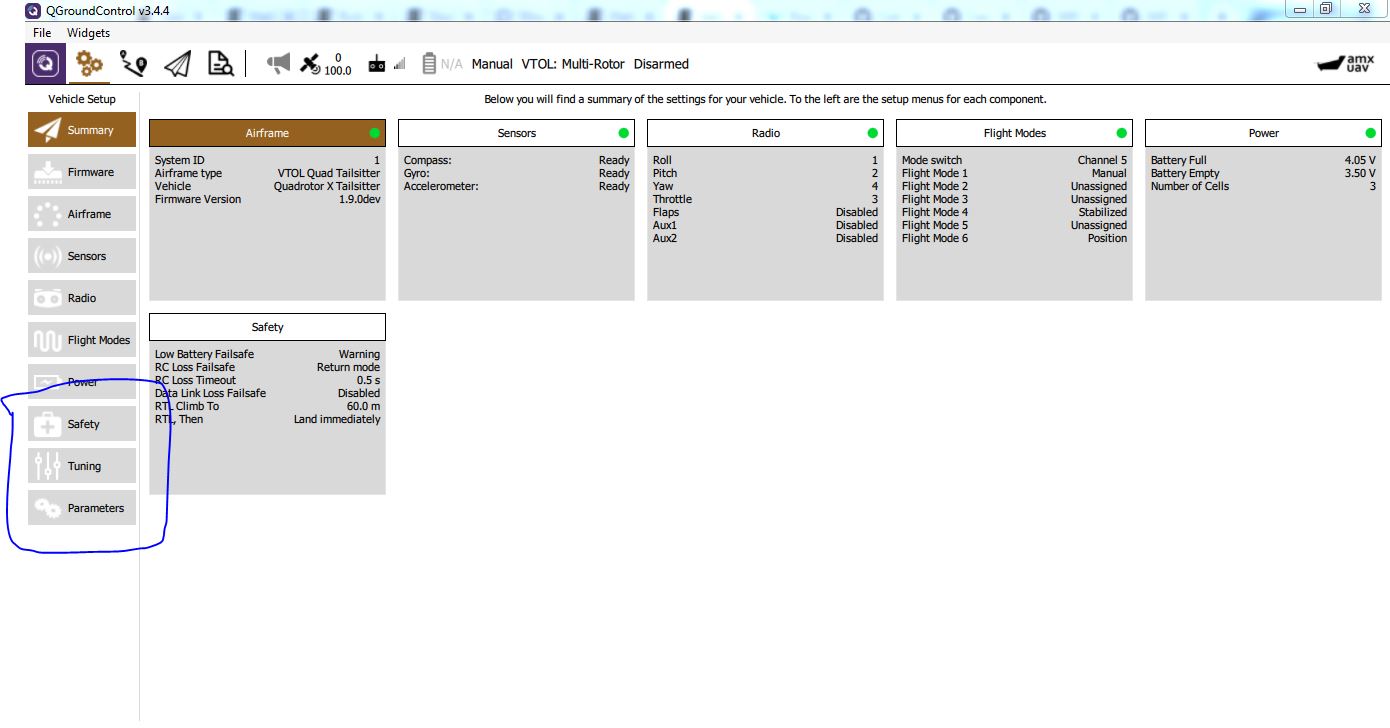This screenshot has height=728, width=1390.
Task: Open the Analyze view document icon
Action: click(220, 64)
